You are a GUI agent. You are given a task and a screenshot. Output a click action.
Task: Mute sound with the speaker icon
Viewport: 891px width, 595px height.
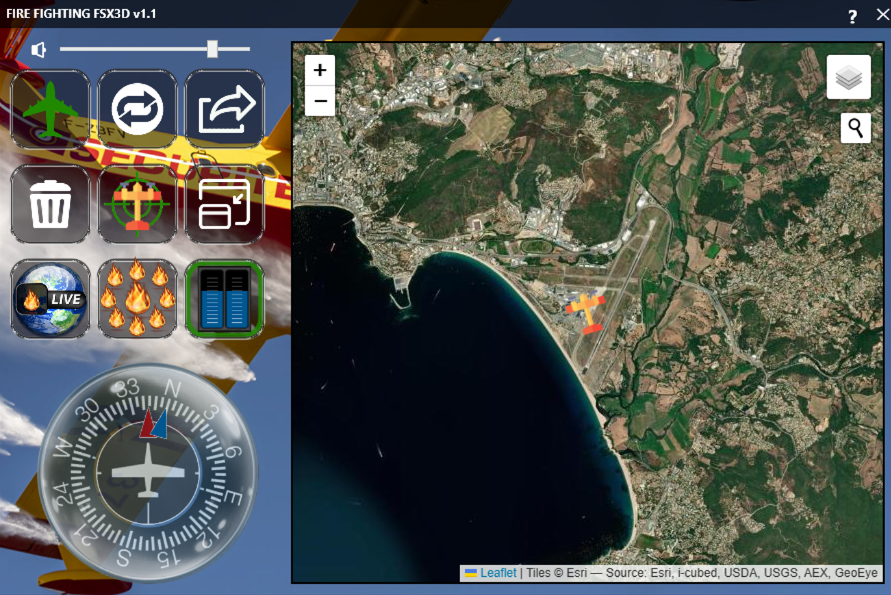38,50
